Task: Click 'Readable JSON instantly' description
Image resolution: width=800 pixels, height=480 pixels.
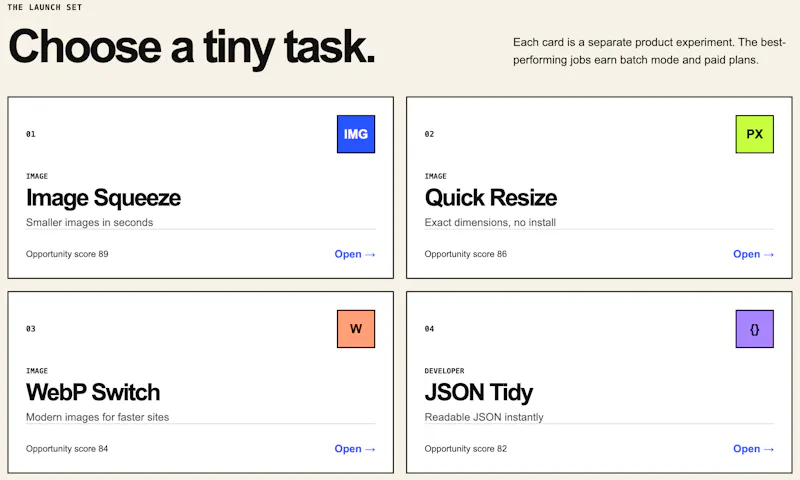Action: (x=484, y=417)
